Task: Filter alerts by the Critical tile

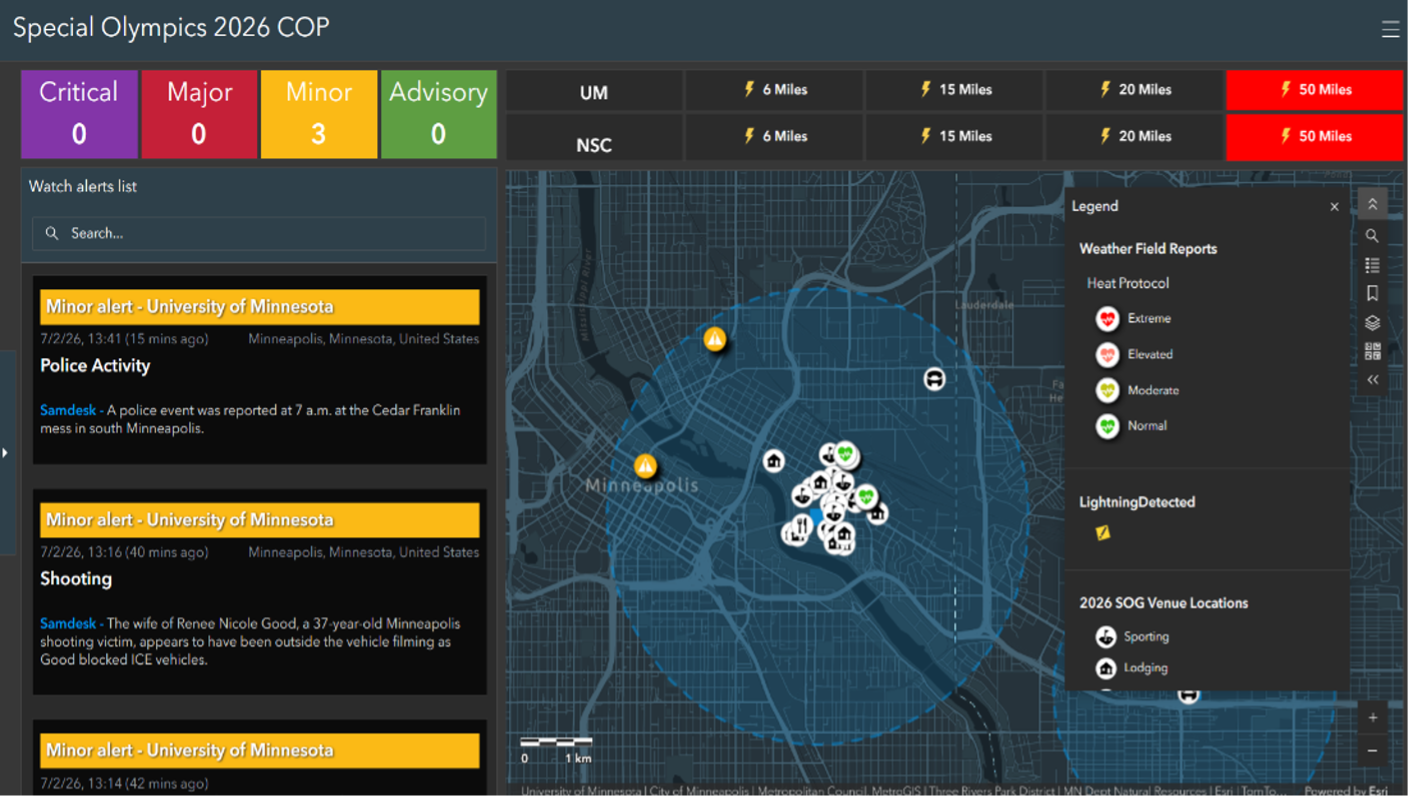Action: 79,114
